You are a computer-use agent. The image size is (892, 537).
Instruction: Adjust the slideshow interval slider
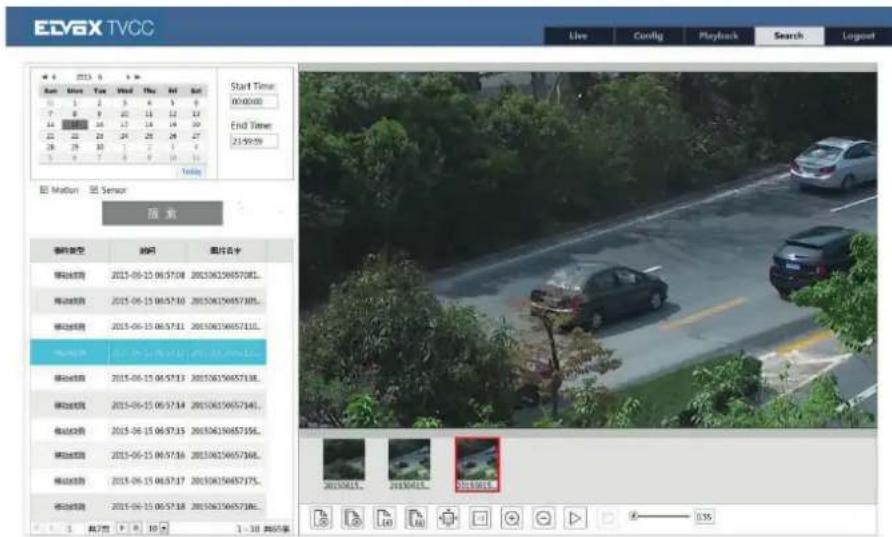tap(660, 516)
